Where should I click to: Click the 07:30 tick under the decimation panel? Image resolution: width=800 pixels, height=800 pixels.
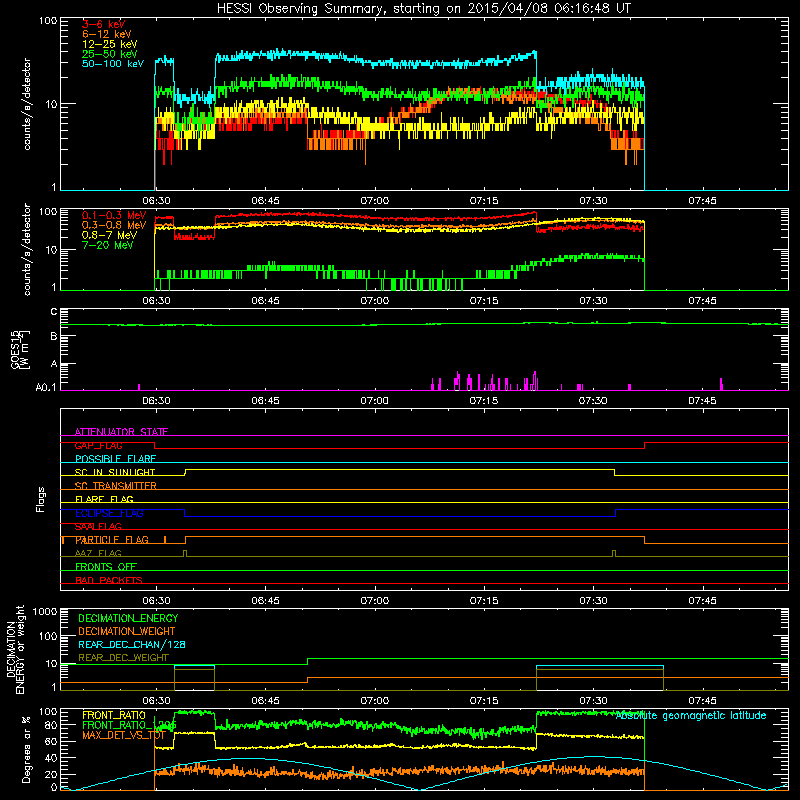tap(593, 701)
